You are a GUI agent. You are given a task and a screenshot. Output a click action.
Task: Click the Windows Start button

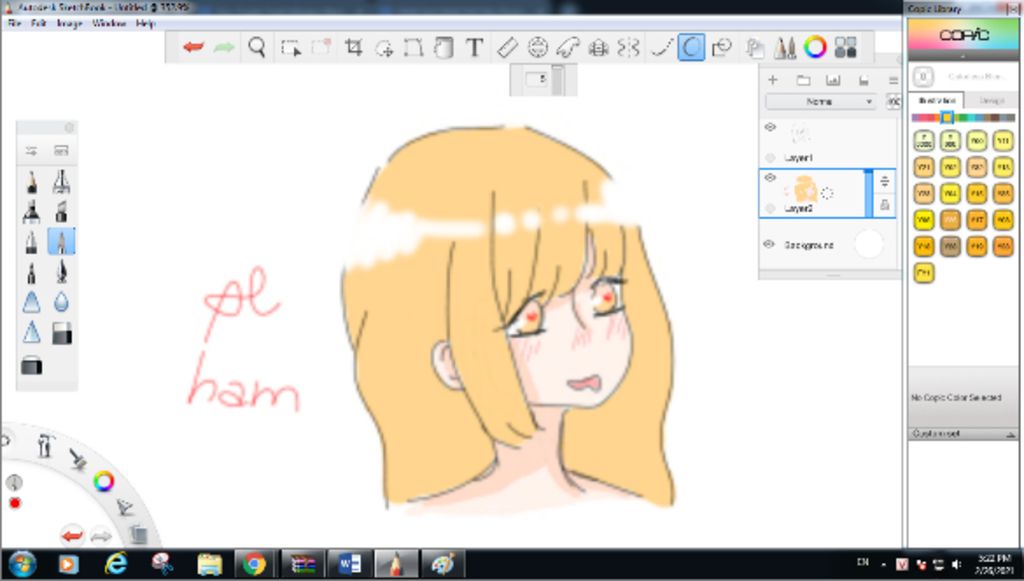(22, 564)
